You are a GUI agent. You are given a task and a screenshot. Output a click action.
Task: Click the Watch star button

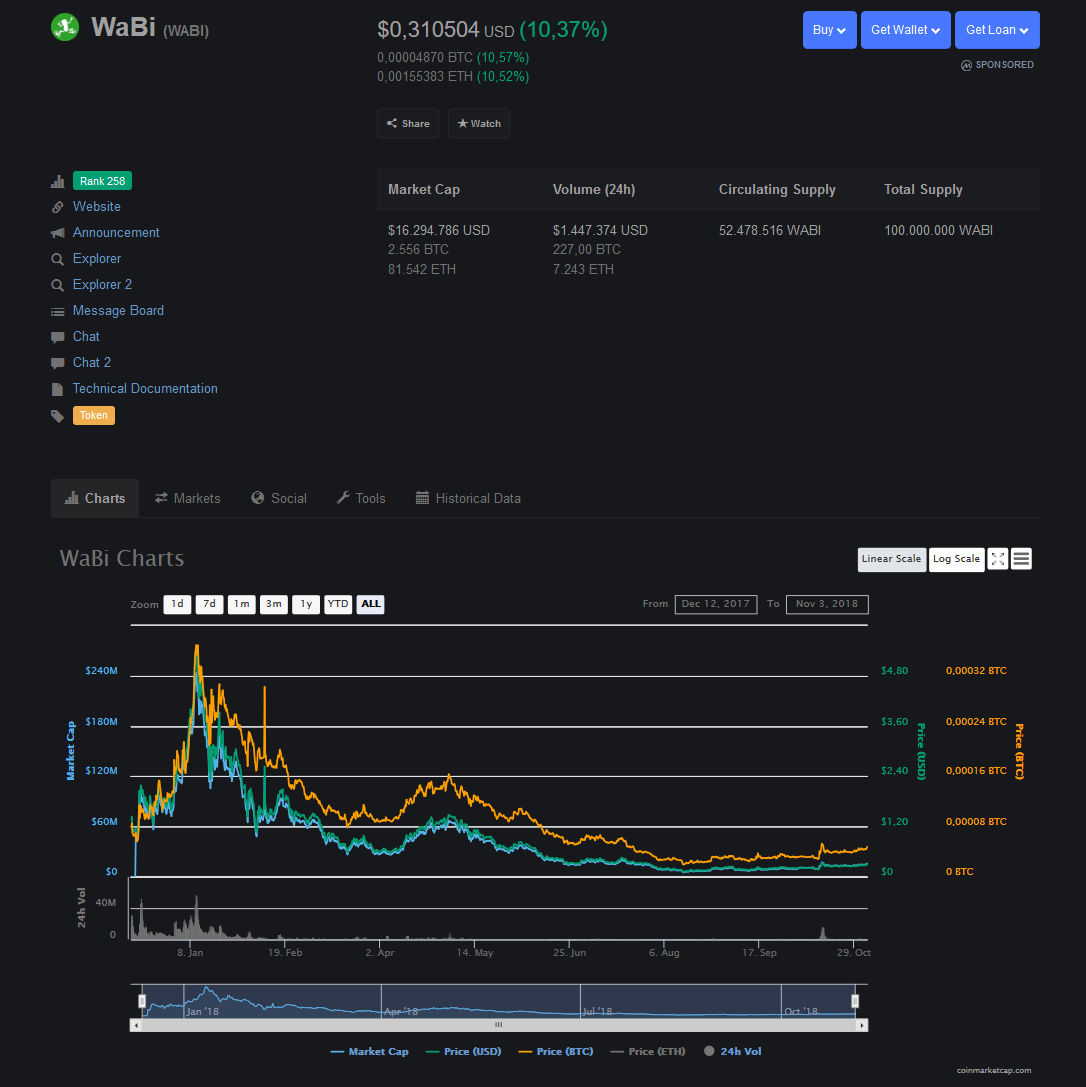point(479,123)
